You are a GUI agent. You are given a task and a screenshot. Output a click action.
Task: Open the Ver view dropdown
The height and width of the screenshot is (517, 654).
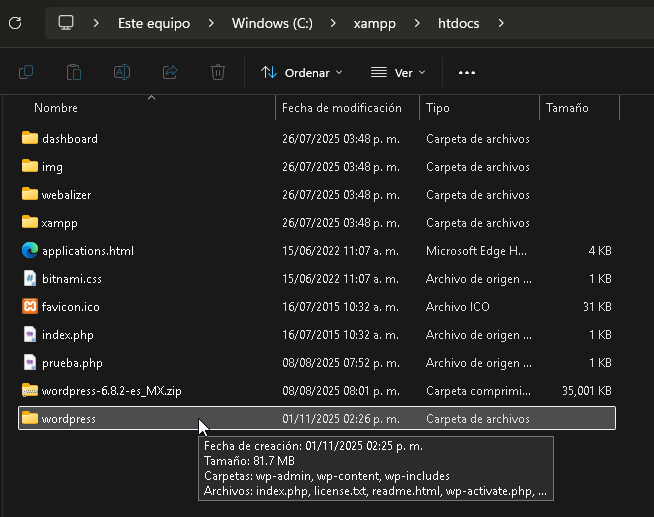click(x=398, y=73)
